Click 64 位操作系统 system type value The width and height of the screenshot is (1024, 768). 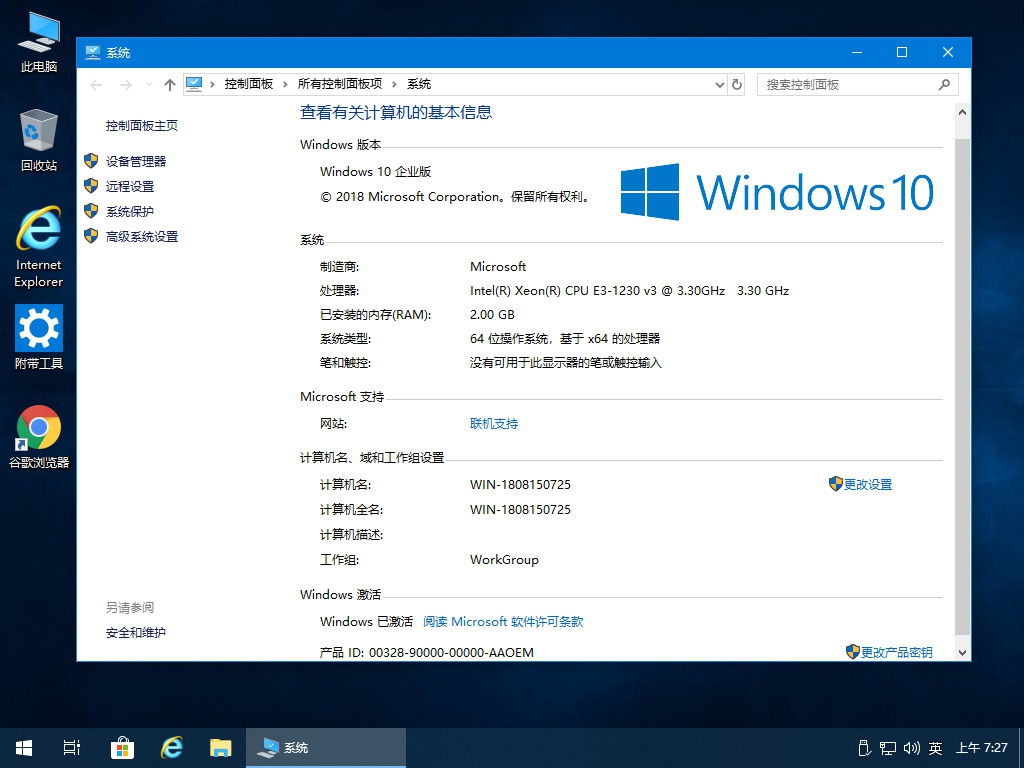[x=564, y=339]
